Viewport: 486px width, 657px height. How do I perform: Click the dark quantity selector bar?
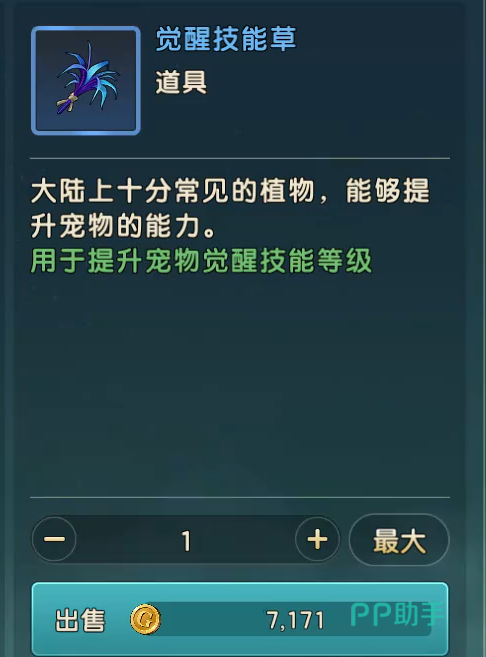186,539
